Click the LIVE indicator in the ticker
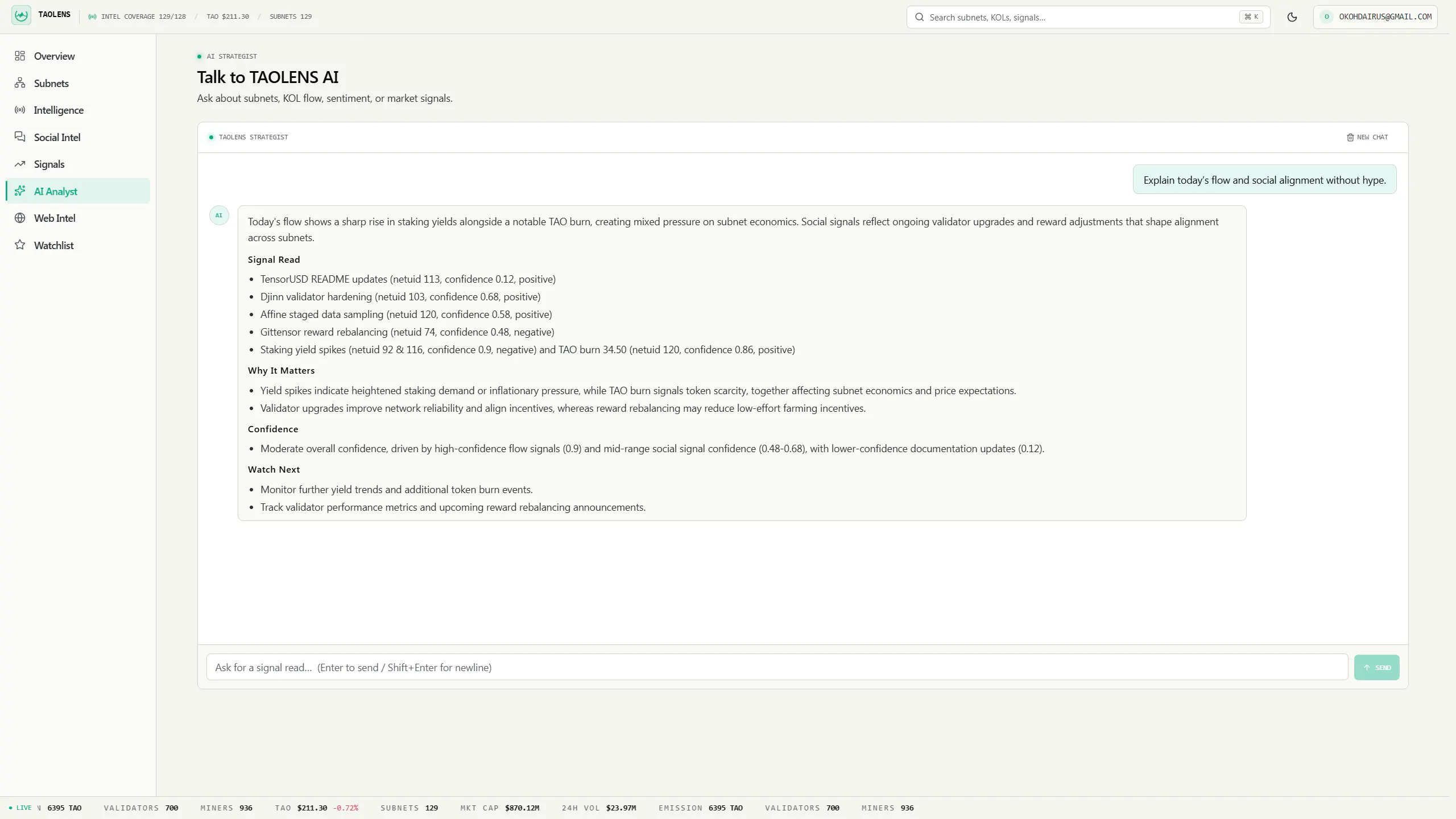 coord(20,808)
